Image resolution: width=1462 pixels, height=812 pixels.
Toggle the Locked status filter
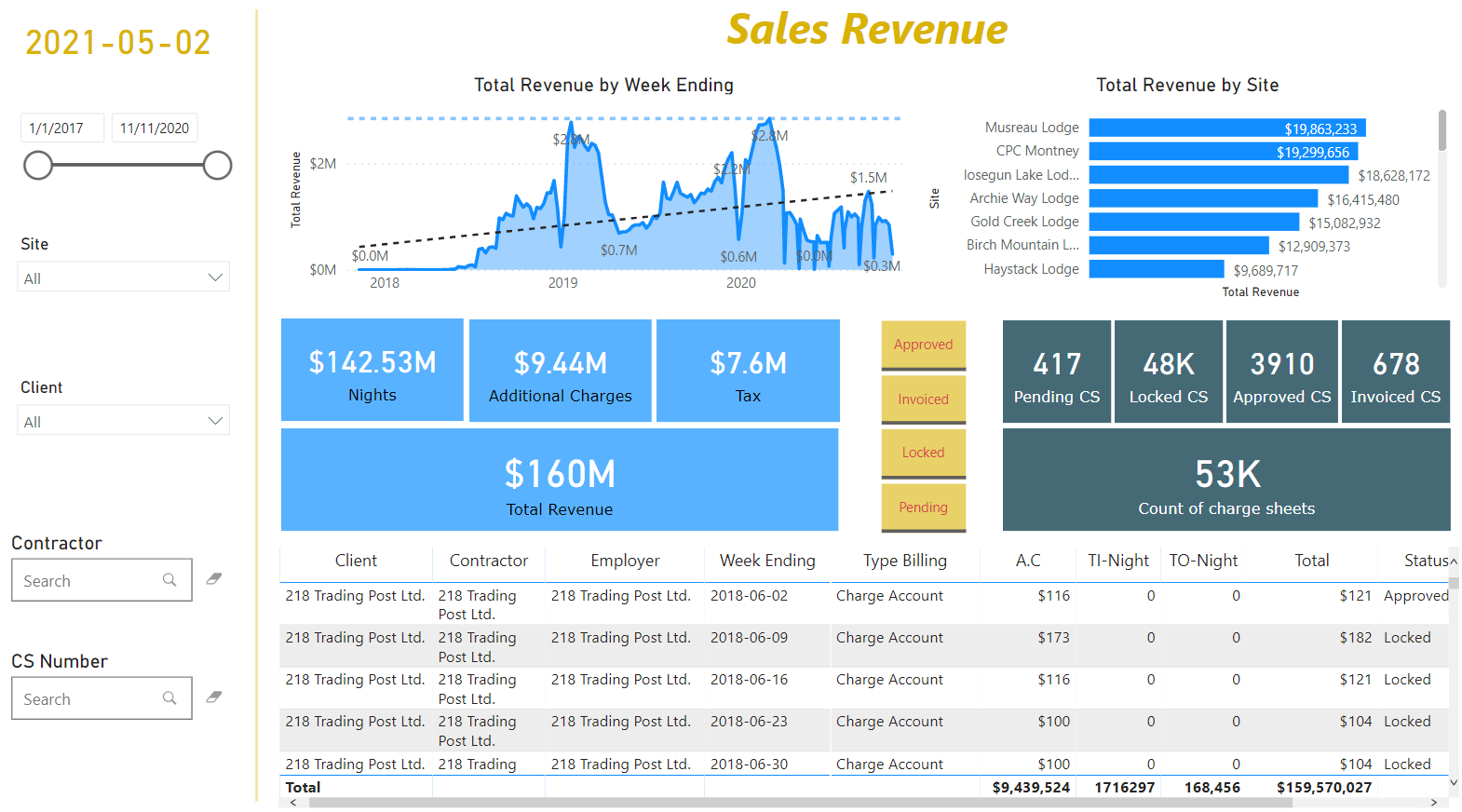pyautogui.click(x=923, y=453)
